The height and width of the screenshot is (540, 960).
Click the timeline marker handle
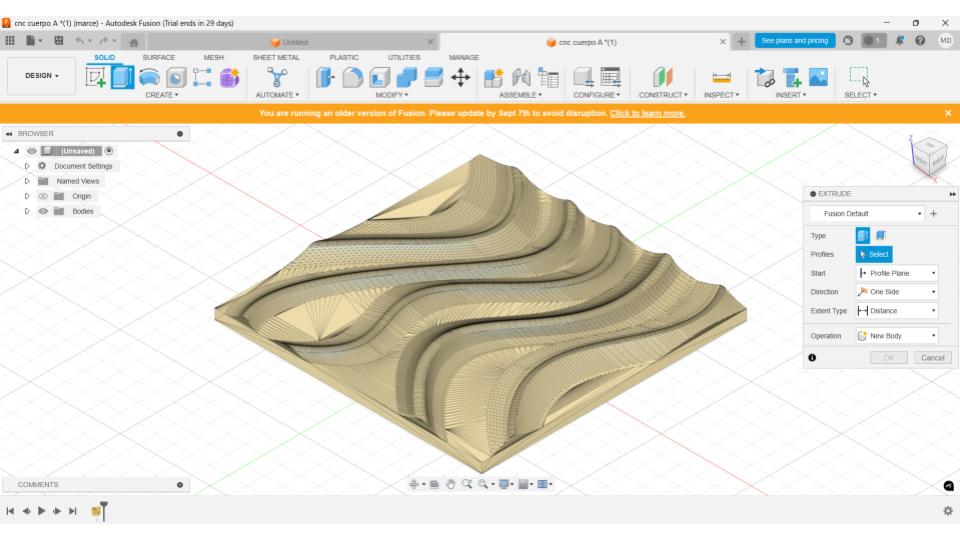pyautogui.click(x=103, y=511)
